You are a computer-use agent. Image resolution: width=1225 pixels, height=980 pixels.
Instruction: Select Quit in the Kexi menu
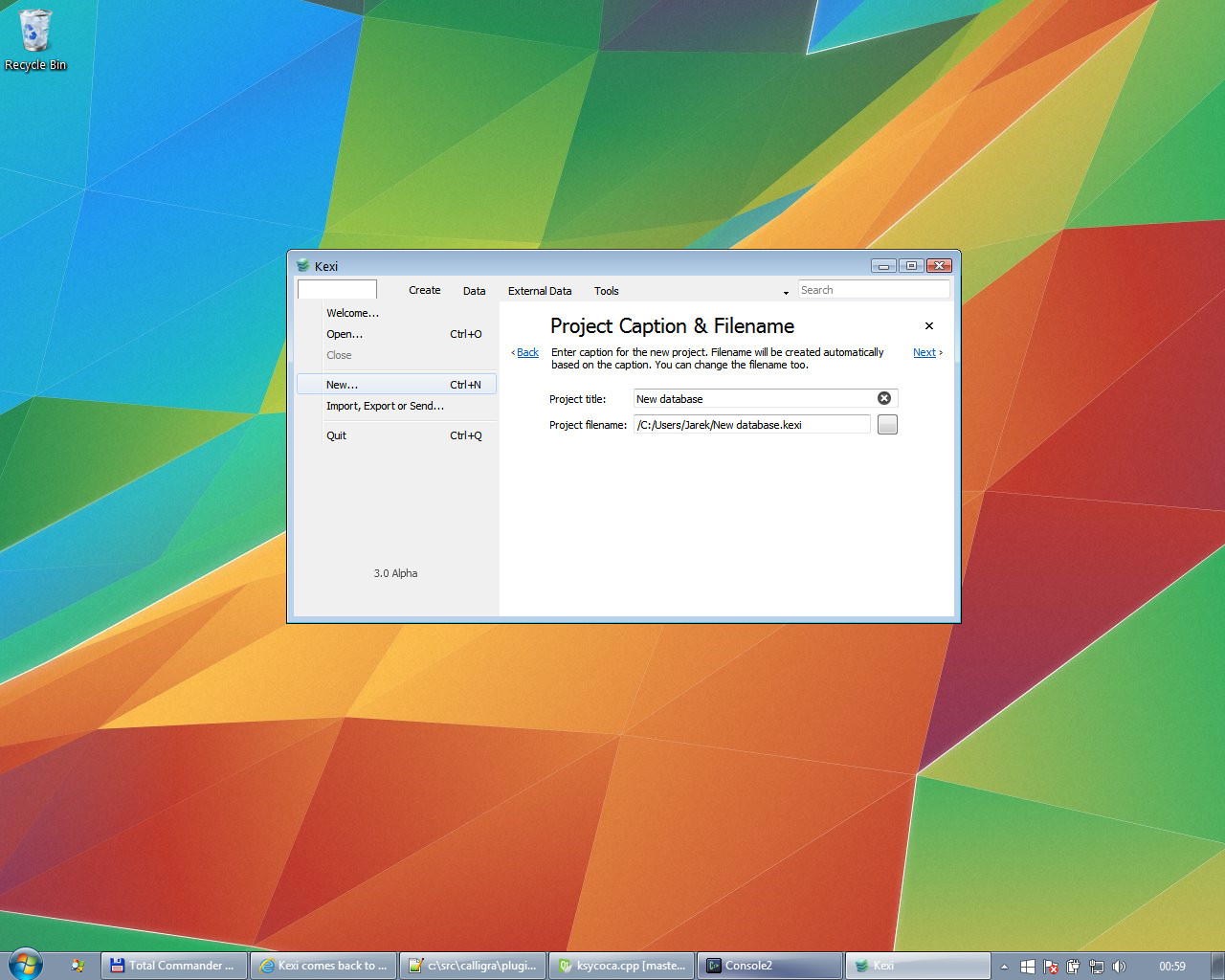coord(337,435)
